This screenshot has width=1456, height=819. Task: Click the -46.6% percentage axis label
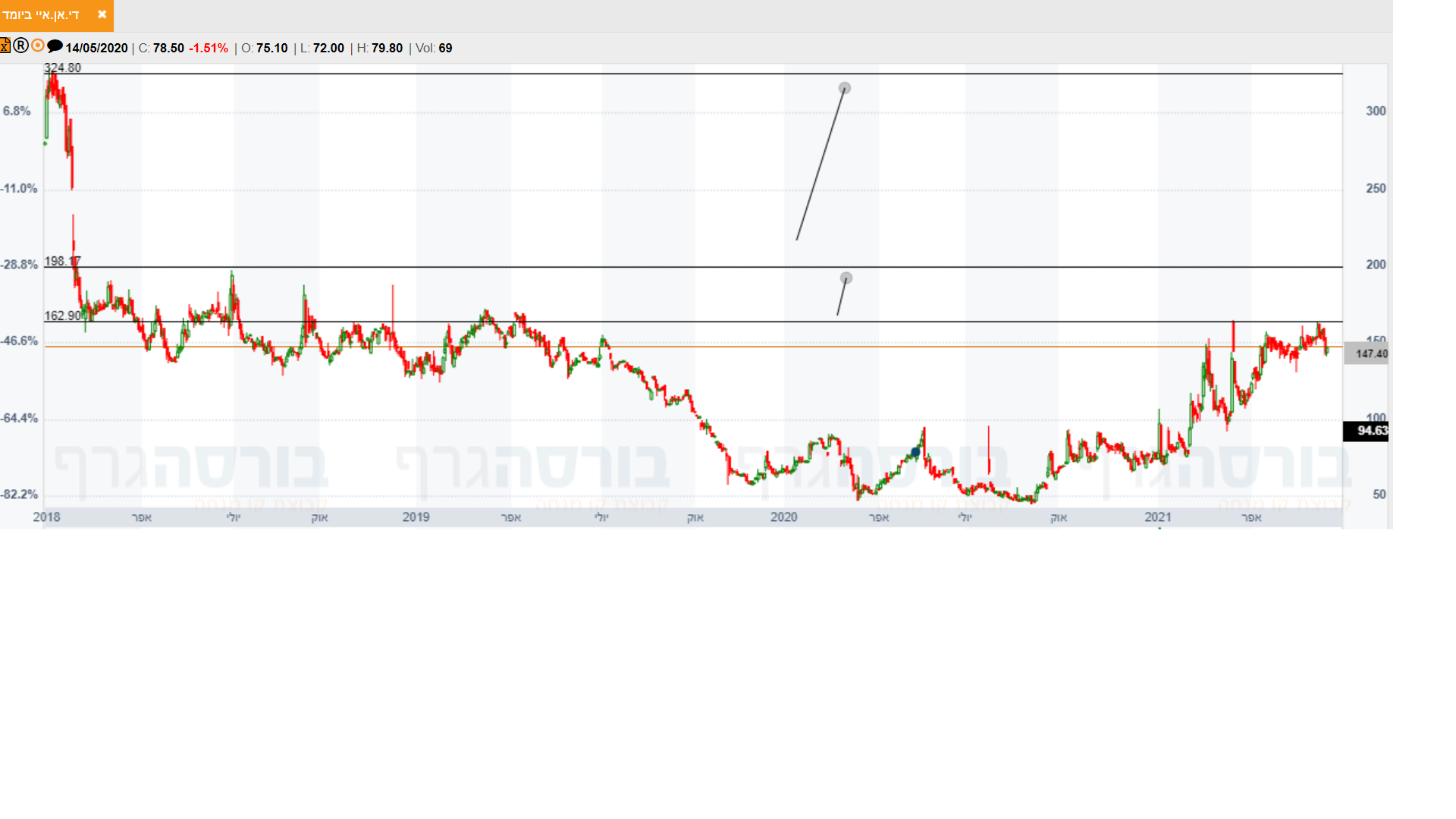coord(20,341)
